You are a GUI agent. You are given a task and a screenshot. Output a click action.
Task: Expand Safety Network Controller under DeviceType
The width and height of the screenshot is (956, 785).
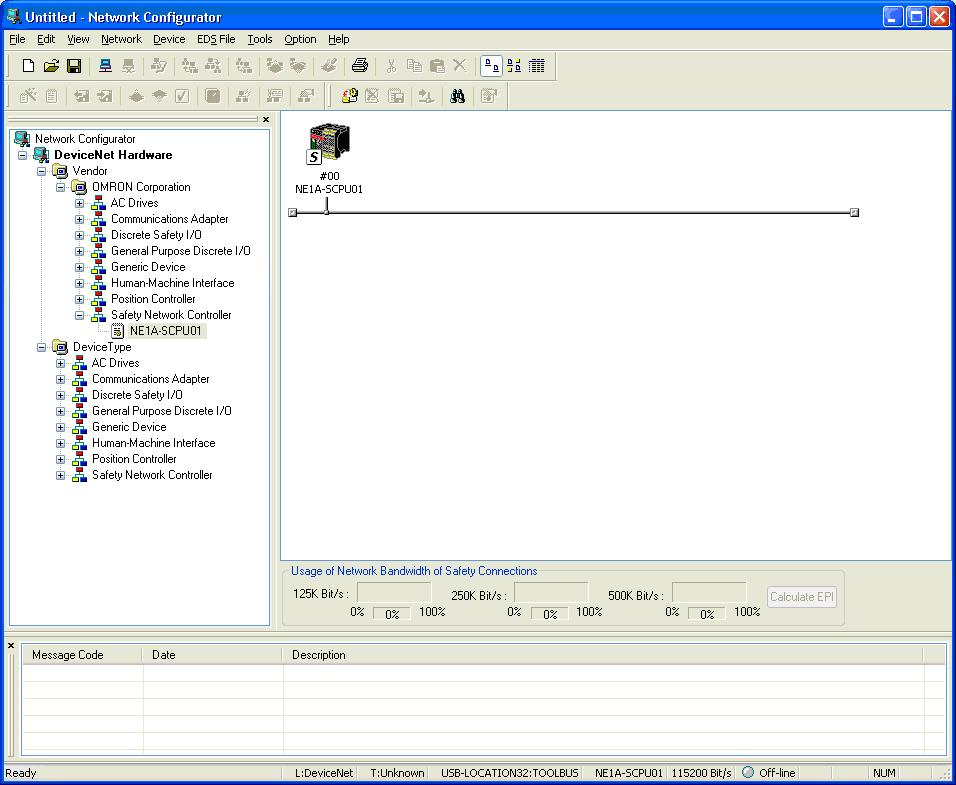click(60, 475)
